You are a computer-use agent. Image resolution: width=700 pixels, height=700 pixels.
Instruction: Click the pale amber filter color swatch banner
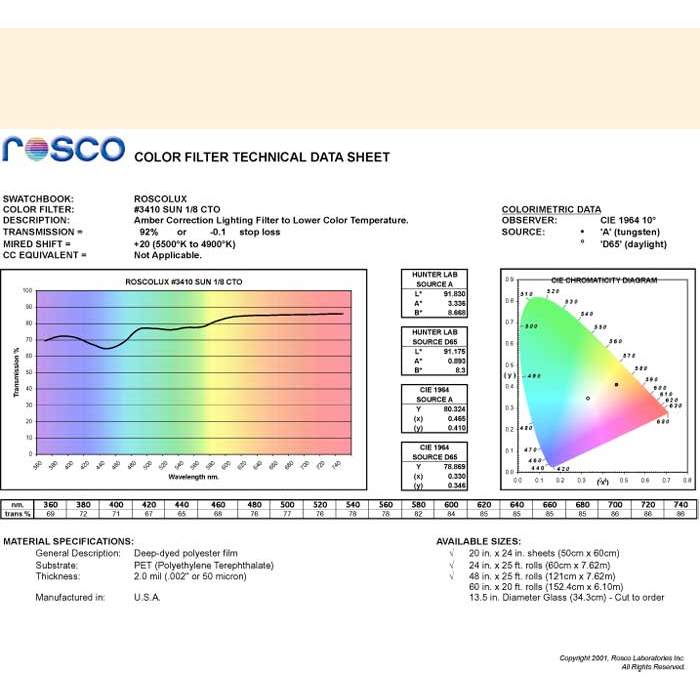350,79
